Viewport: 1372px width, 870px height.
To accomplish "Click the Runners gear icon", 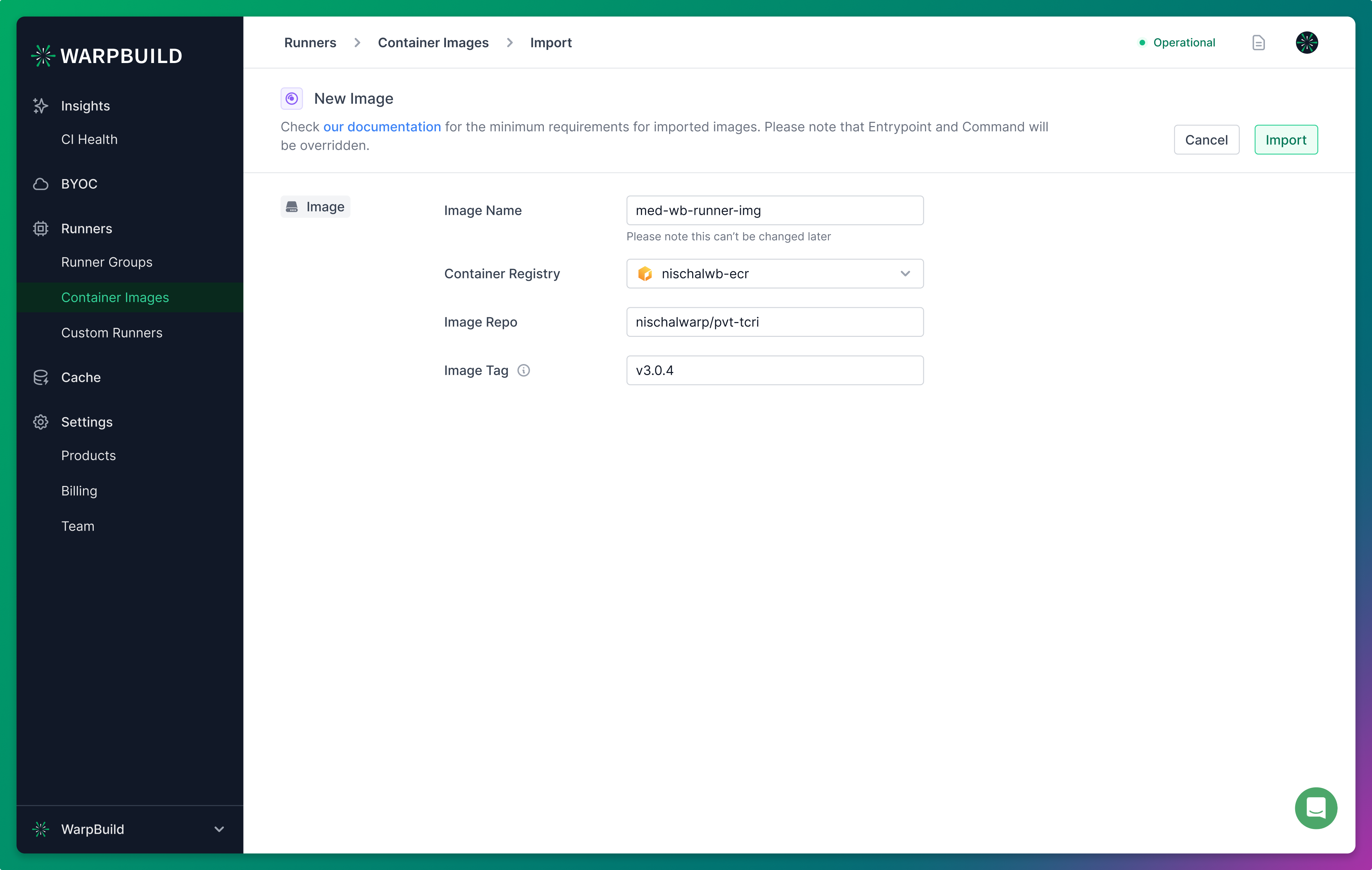I will (x=40, y=228).
